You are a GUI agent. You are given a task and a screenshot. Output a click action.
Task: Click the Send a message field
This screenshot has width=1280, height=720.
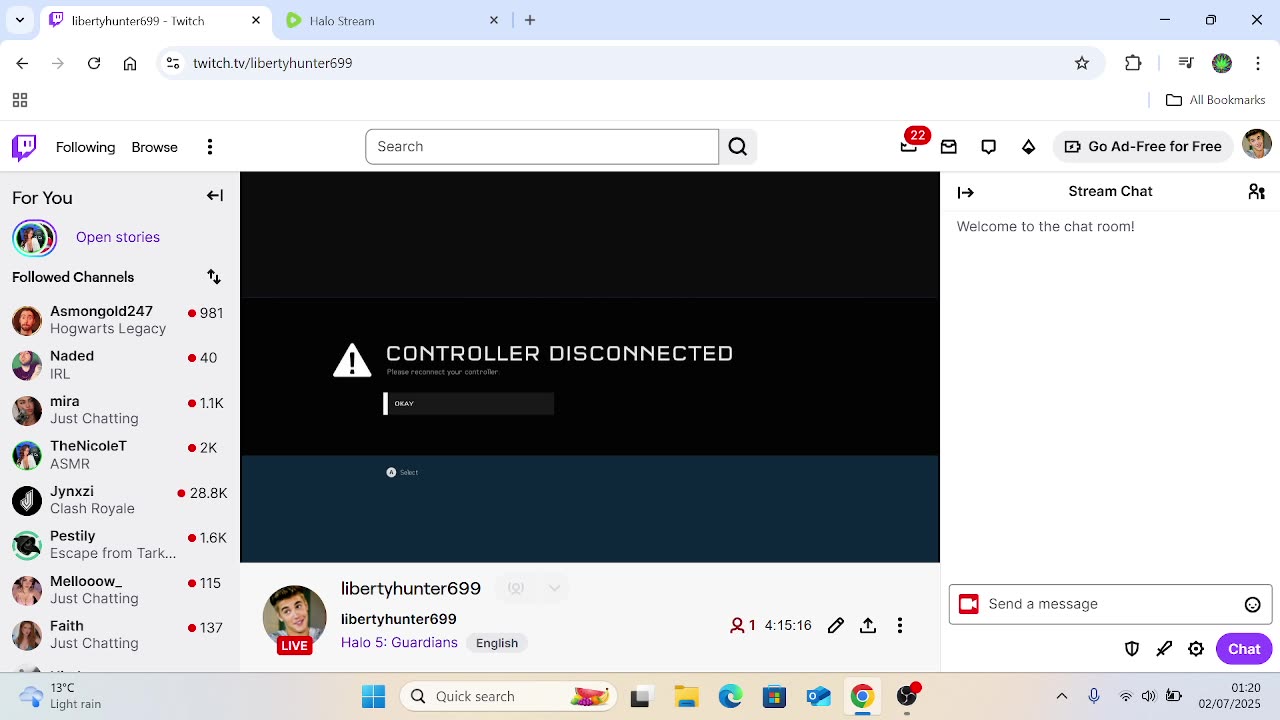pos(1110,604)
